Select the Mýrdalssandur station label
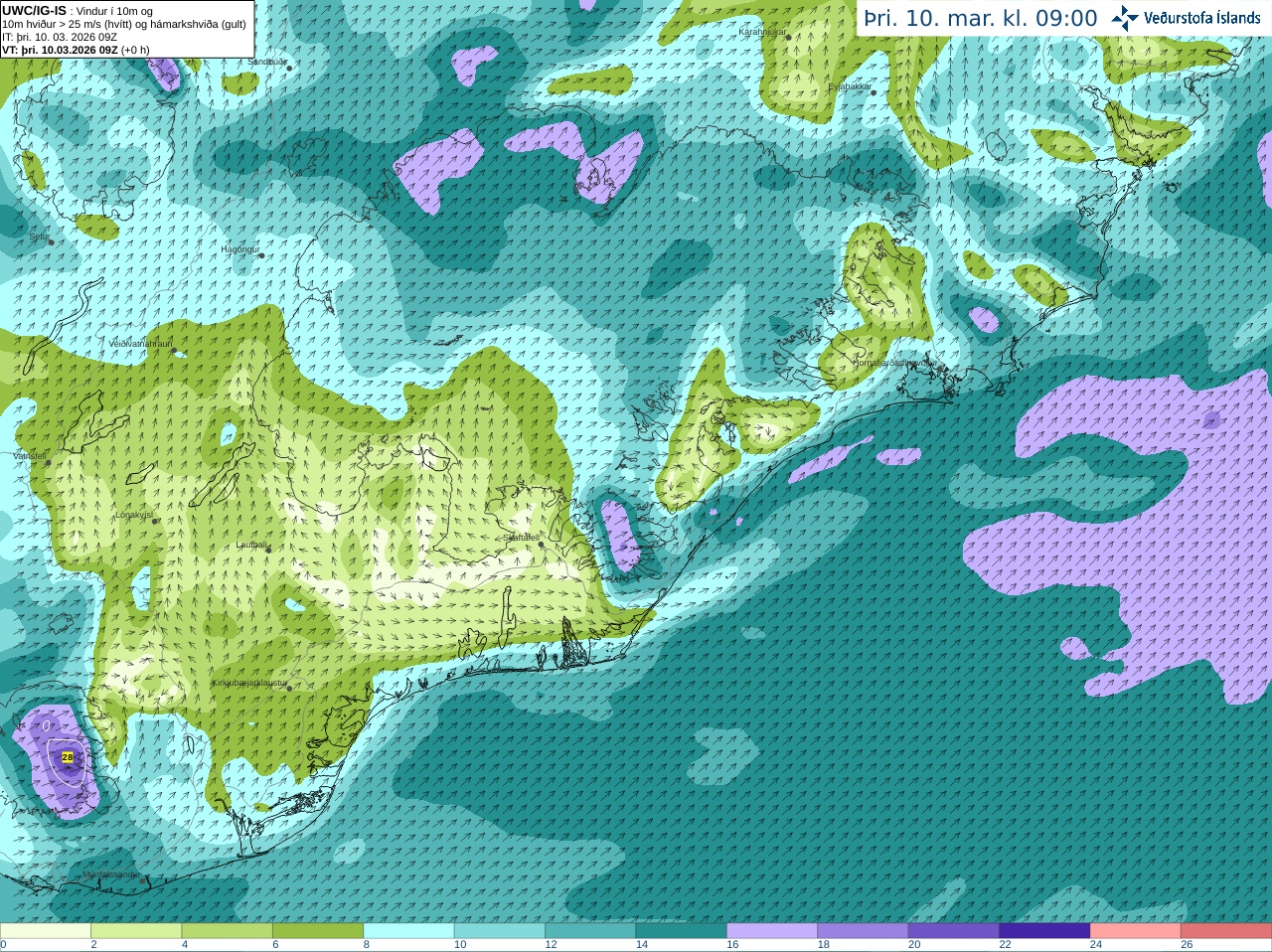The width and height of the screenshot is (1272, 952). pyautogui.click(x=111, y=874)
